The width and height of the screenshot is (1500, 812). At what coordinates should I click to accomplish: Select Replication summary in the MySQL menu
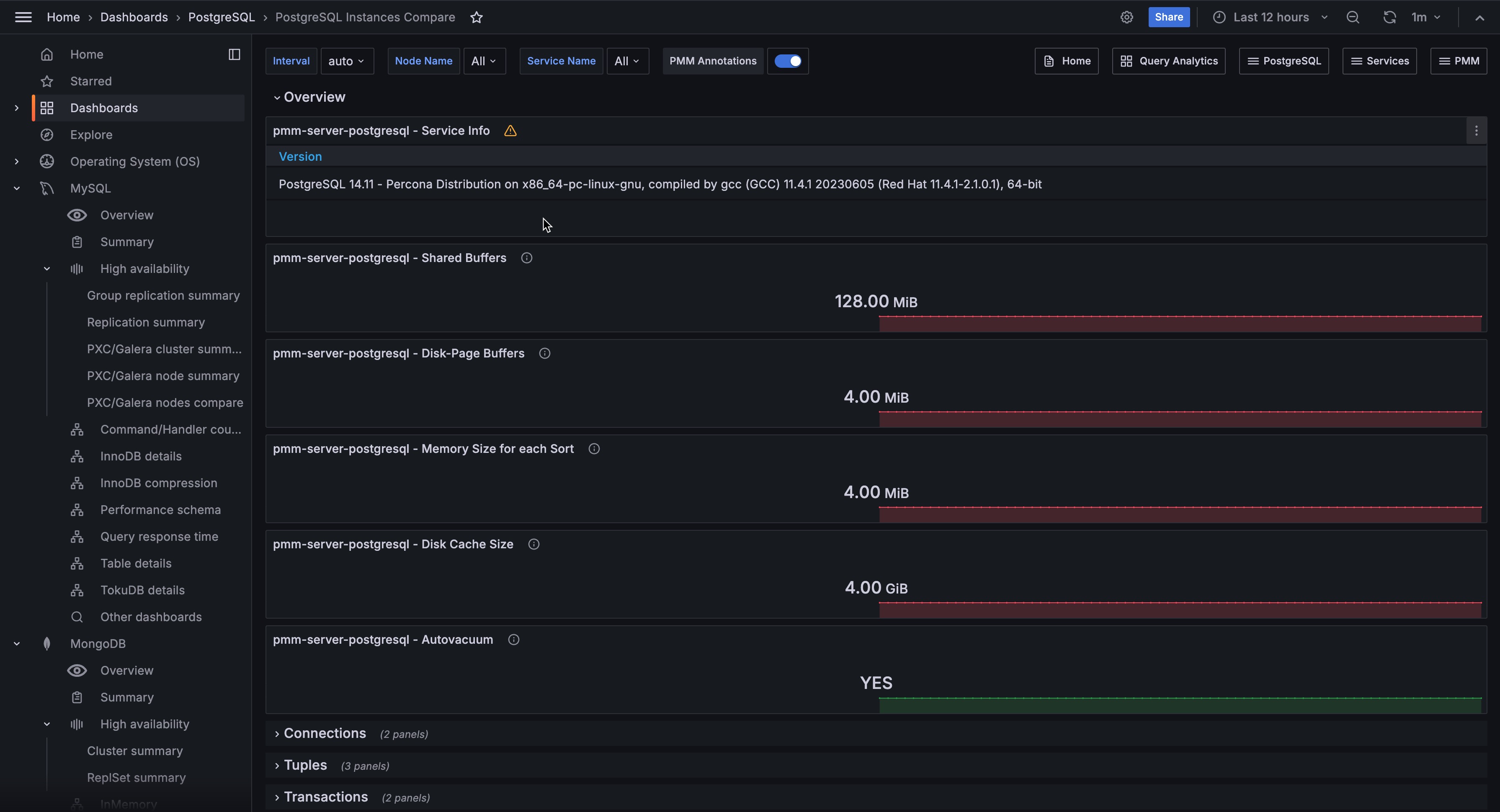tap(146, 322)
